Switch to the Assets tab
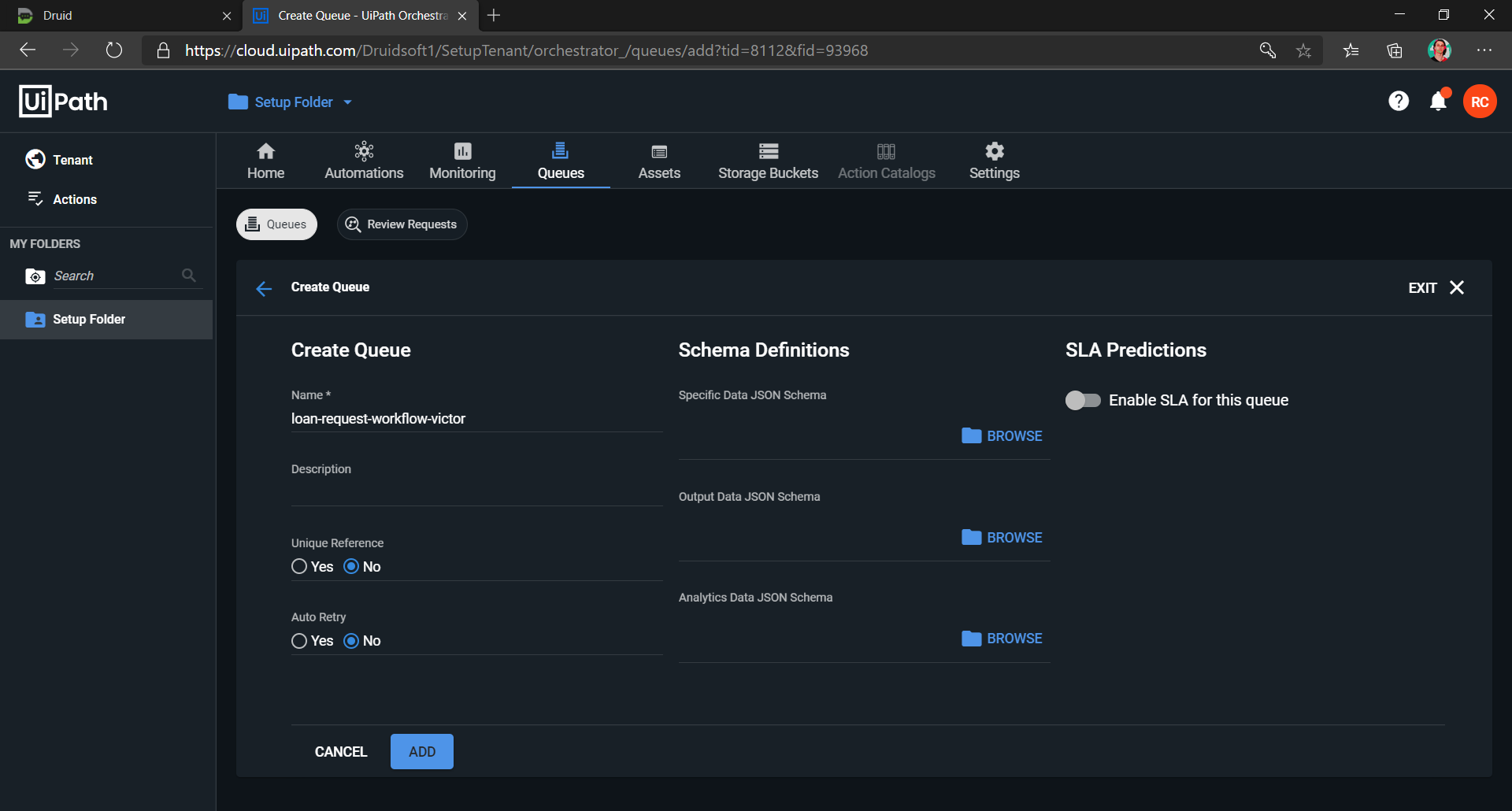The width and height of the screenshot is (1512, 811). 659,161
